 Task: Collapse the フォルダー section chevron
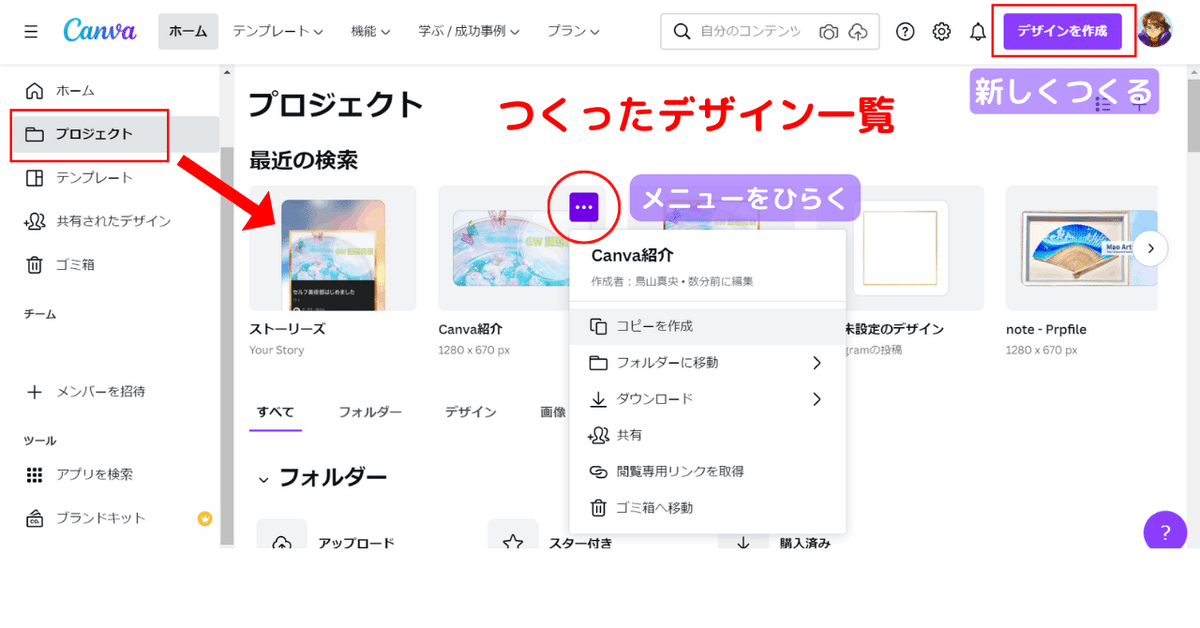pos(264,480)
